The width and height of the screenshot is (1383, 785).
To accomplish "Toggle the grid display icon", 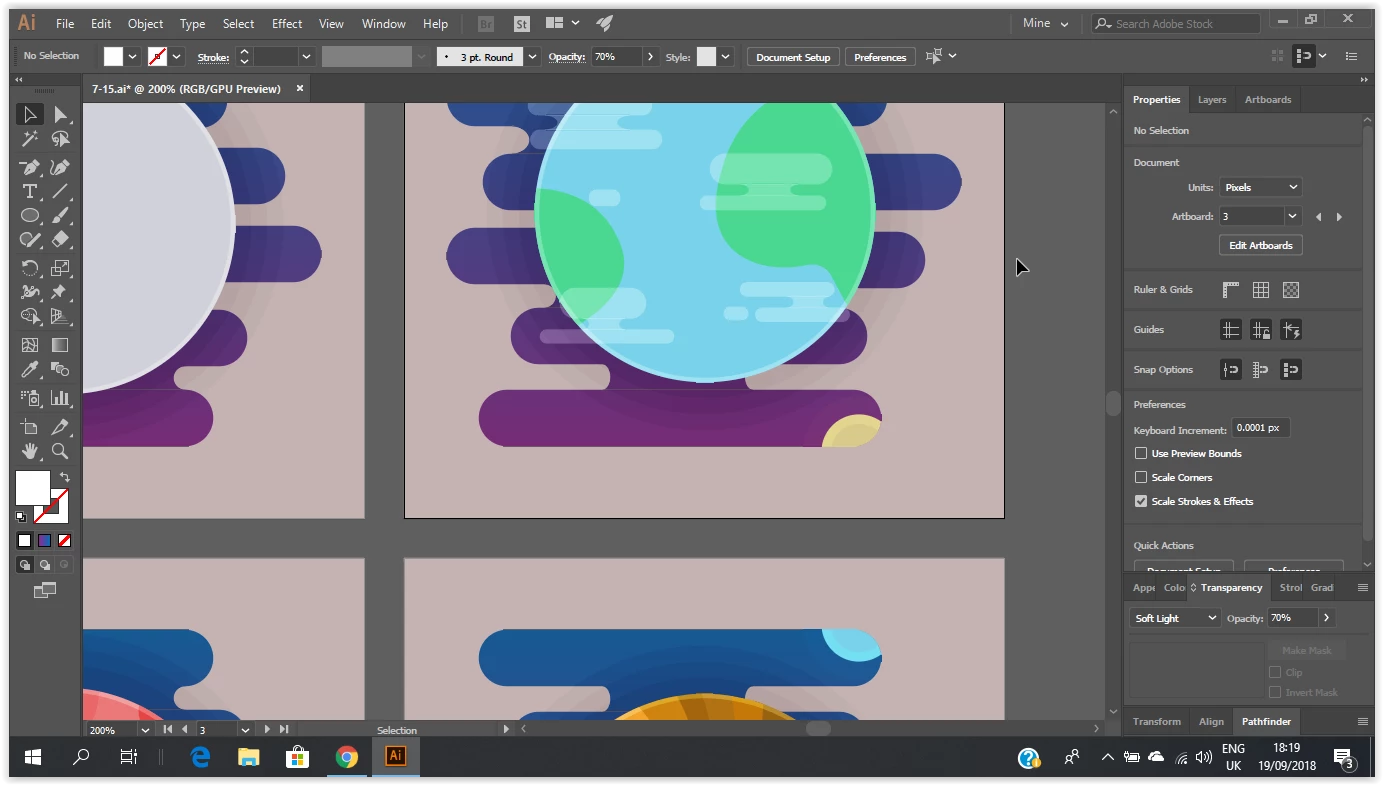I will 1261,290.
